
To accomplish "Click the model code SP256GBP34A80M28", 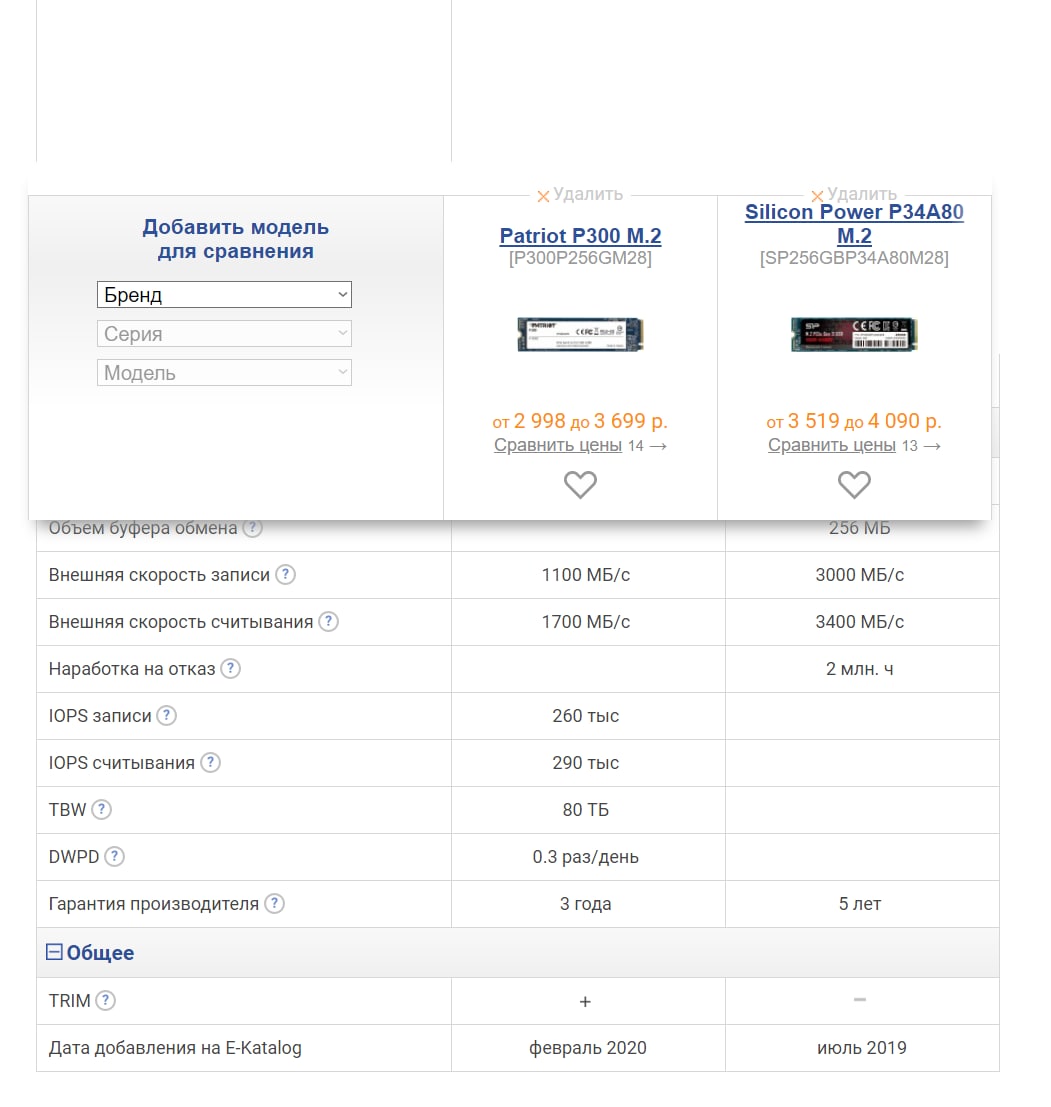I will pyautogui.click(x=854, y=258).
